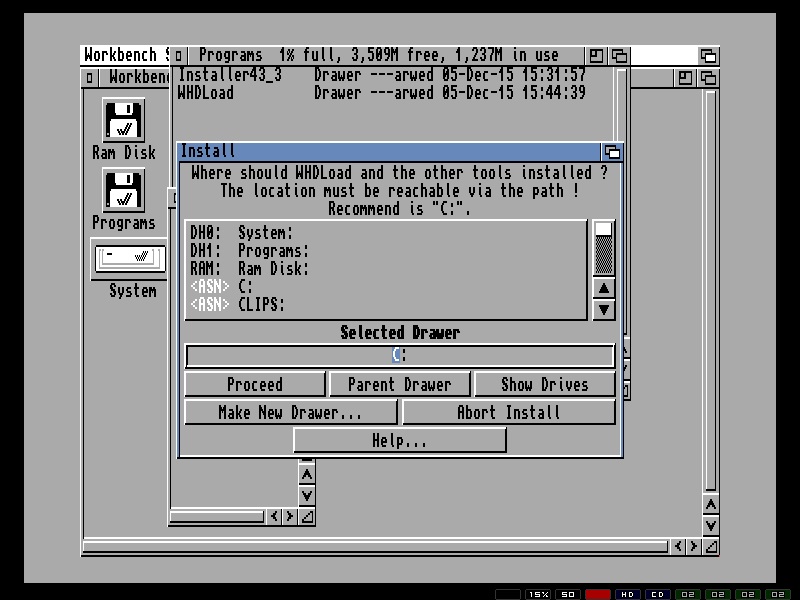Open the Help... button
The image size is (800, 600).
click(400, 440)
